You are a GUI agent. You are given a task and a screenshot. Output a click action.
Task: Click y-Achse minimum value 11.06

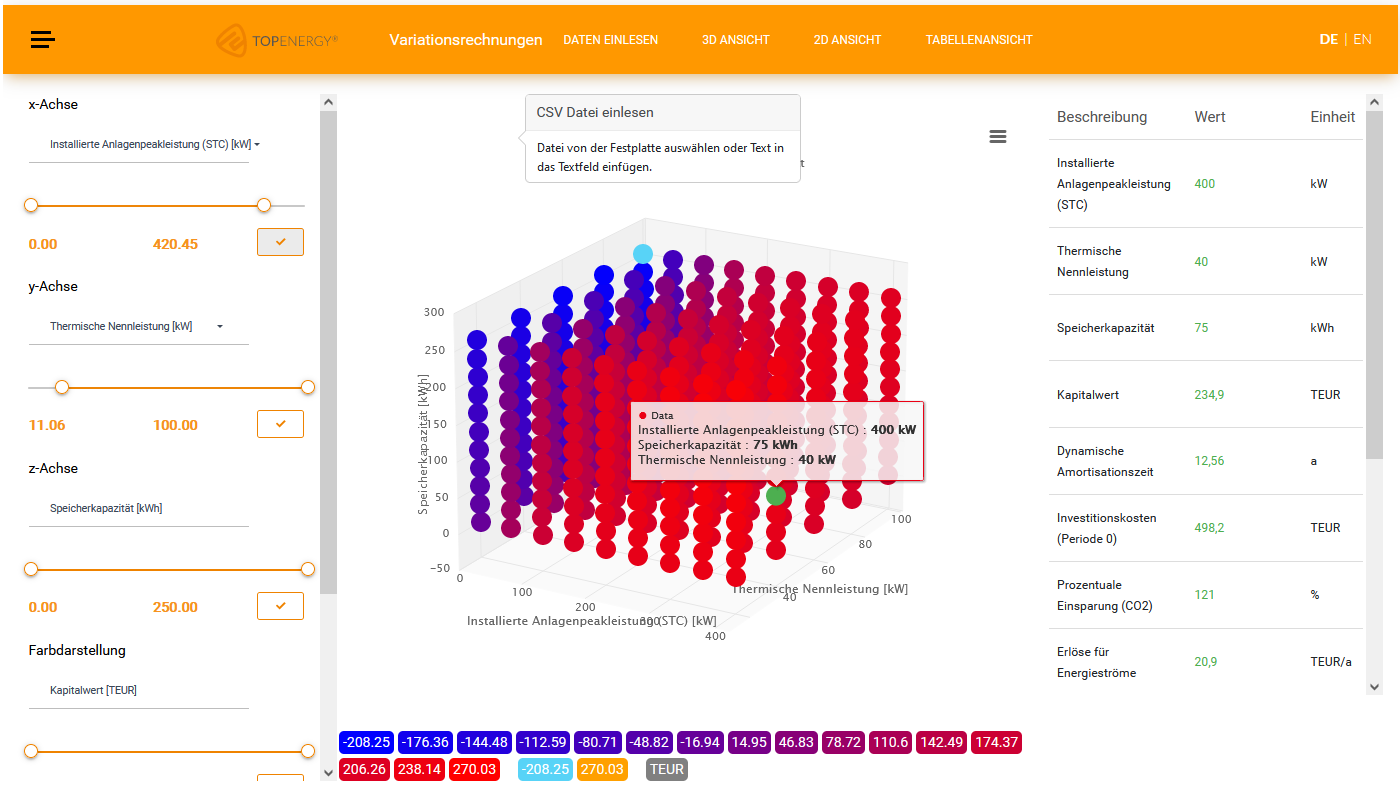47,425
